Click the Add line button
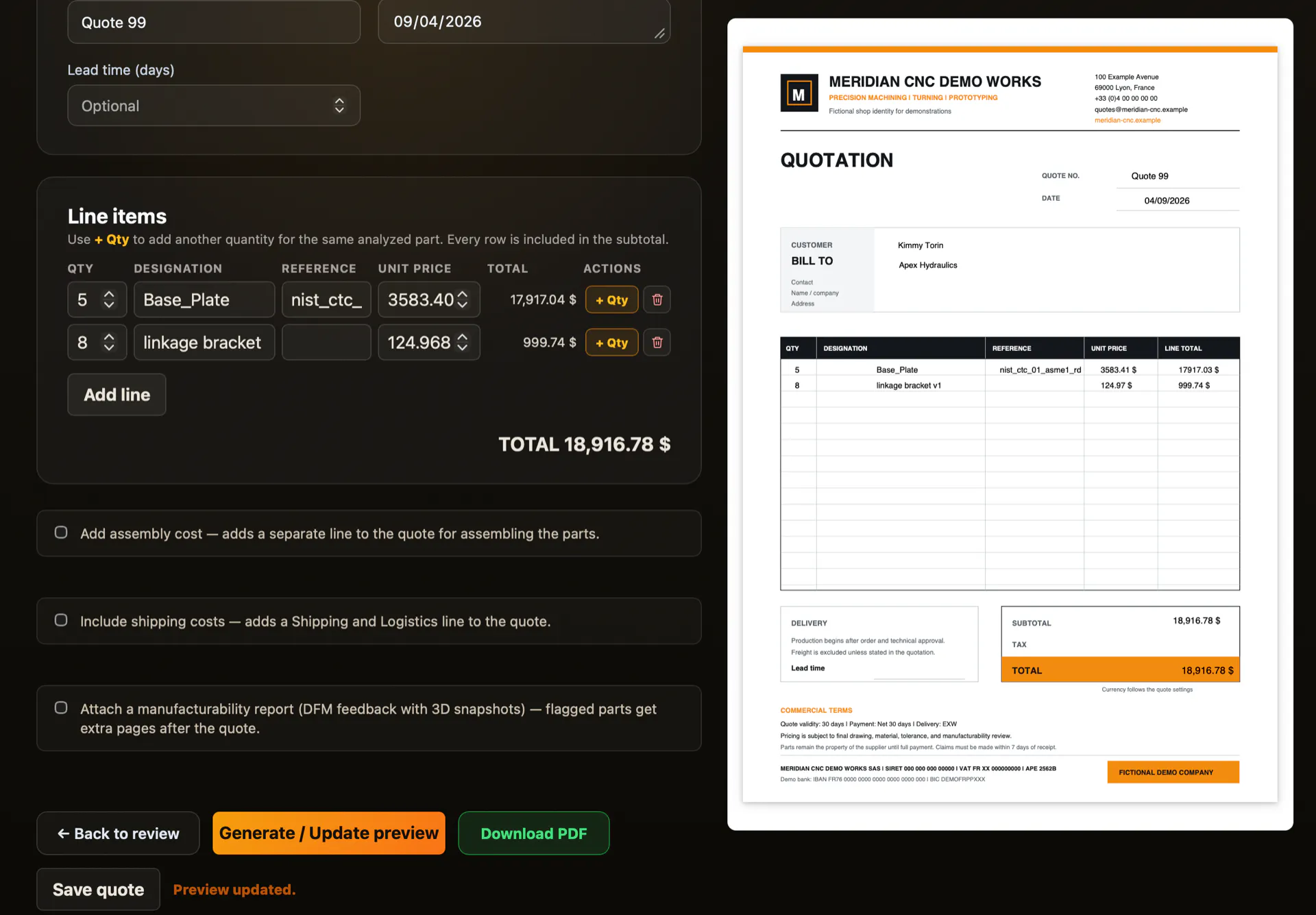1316x915 pixels. 117,395
